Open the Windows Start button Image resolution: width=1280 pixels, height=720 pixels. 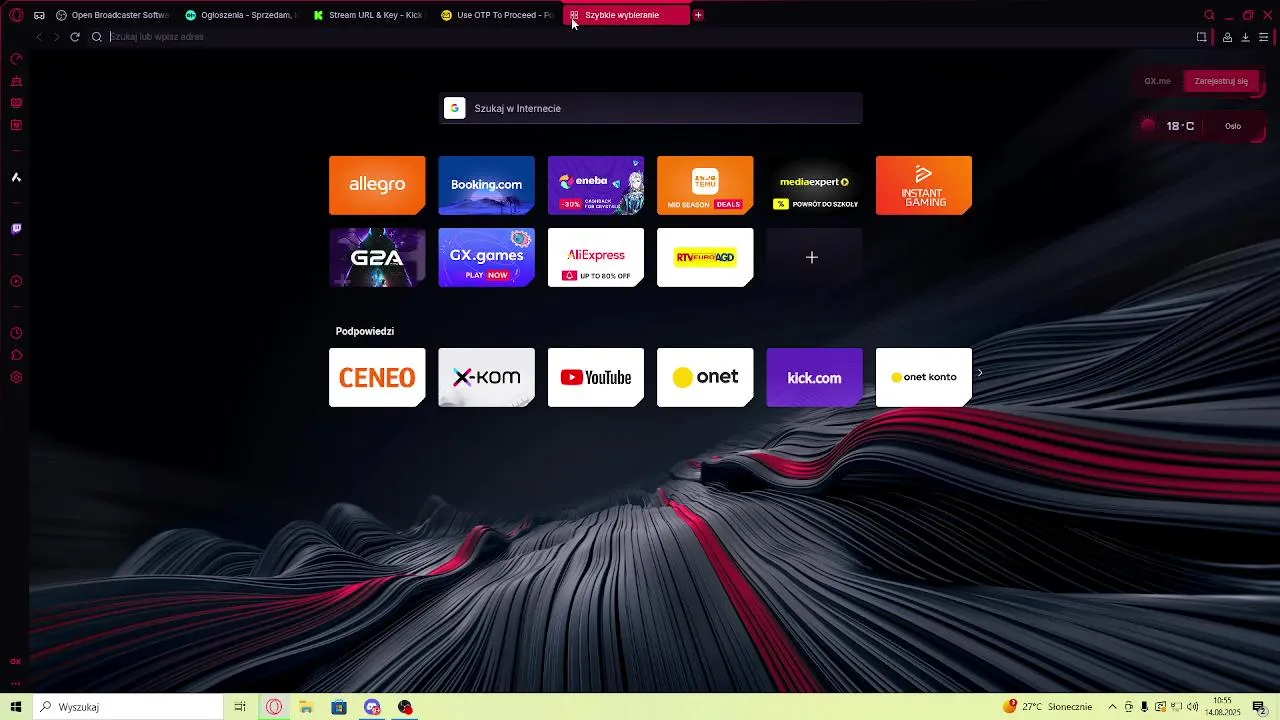(x=16, y=707)
